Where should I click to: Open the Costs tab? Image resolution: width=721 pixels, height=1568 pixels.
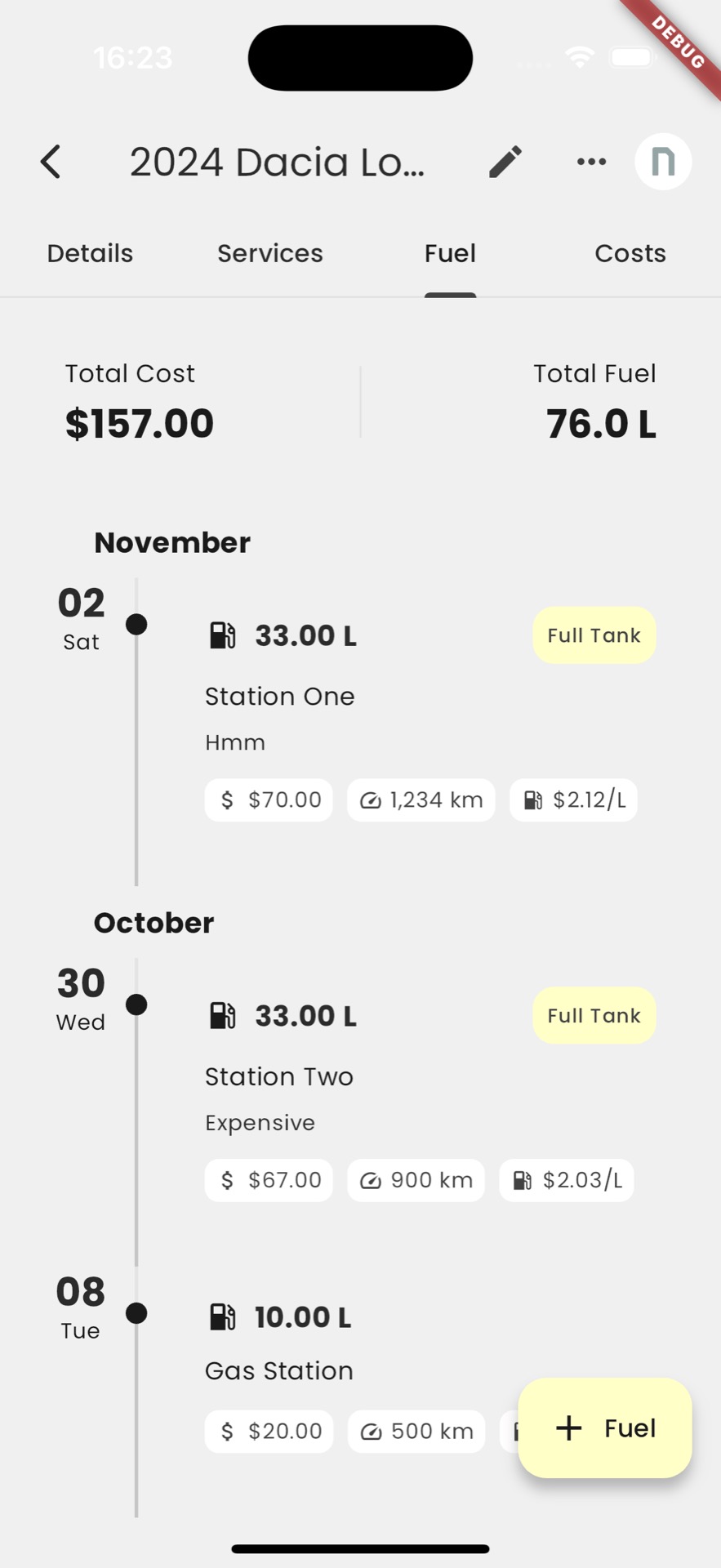[x=630, y=253]
